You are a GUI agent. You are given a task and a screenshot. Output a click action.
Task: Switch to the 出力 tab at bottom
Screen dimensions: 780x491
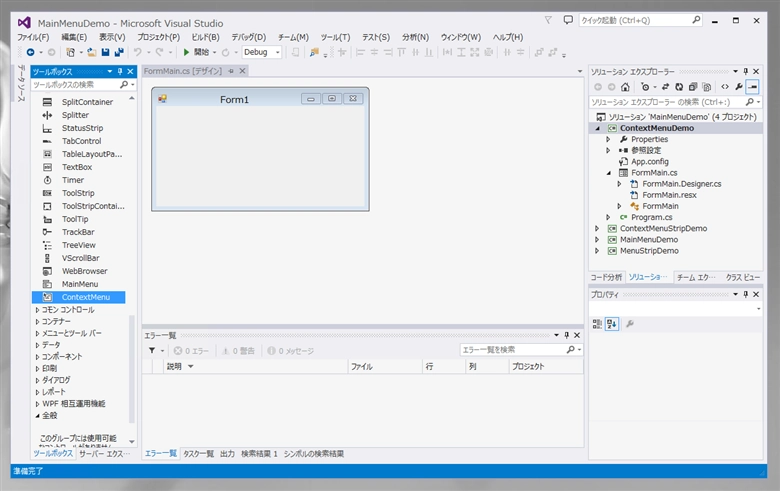(x=227, y=454)
